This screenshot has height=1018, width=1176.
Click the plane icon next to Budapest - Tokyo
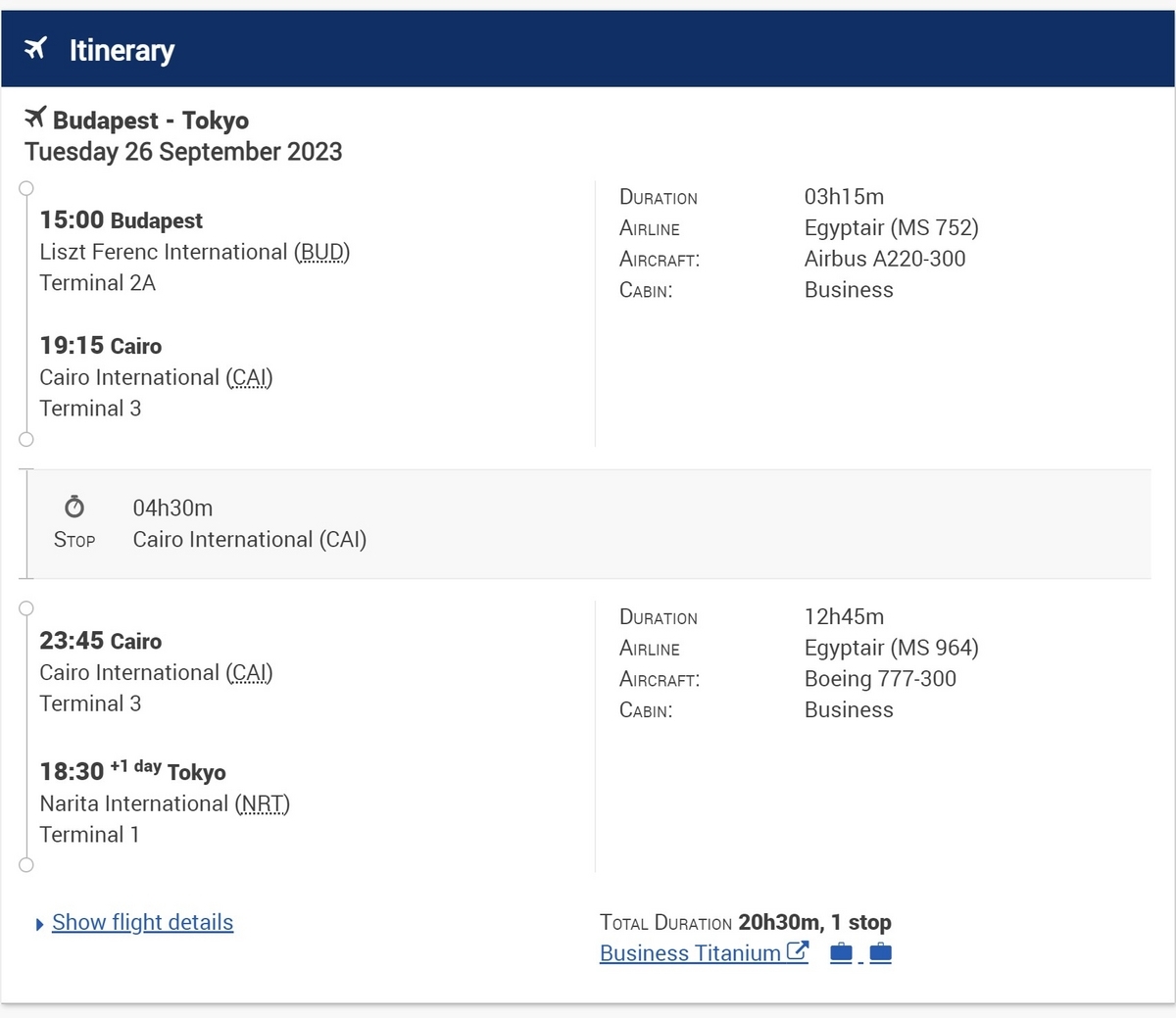click(x=35, y=119)
